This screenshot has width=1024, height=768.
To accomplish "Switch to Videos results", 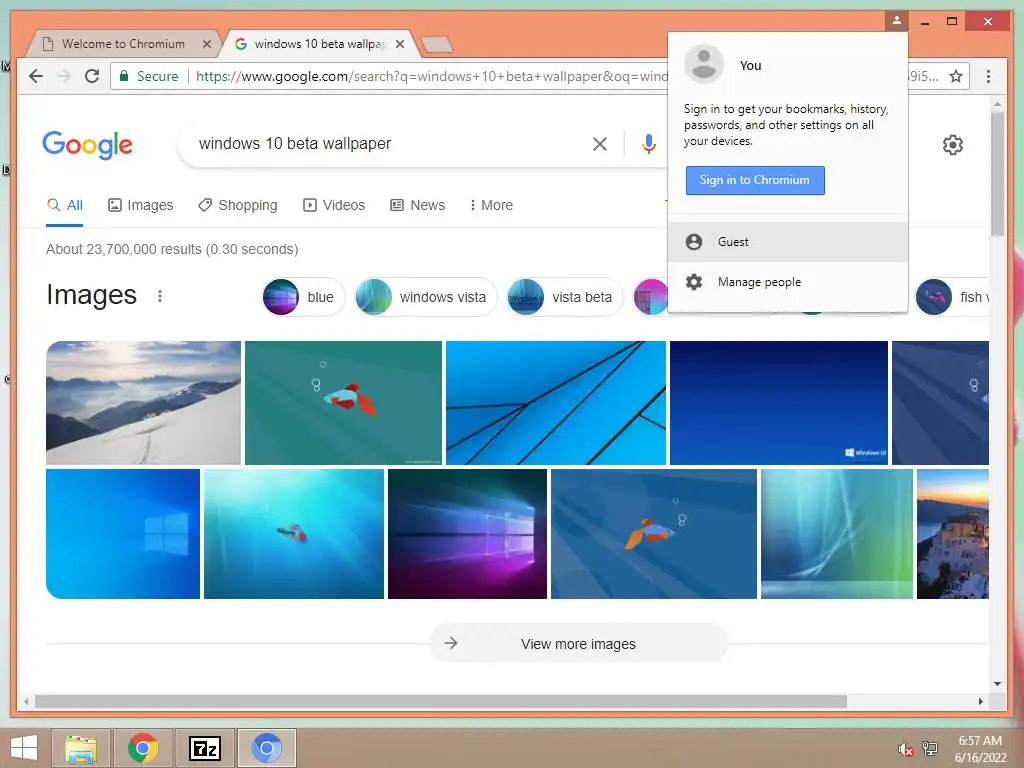I will [x=334, y=205].
